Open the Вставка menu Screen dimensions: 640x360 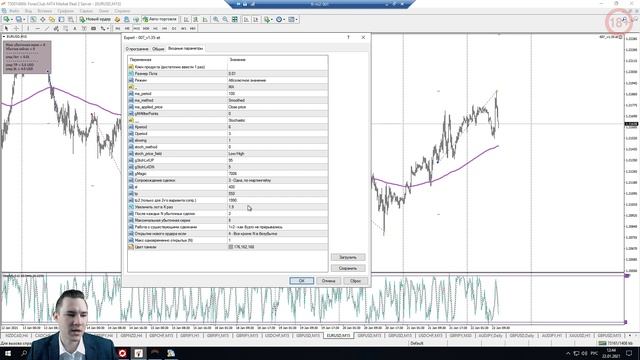point(44,11)
